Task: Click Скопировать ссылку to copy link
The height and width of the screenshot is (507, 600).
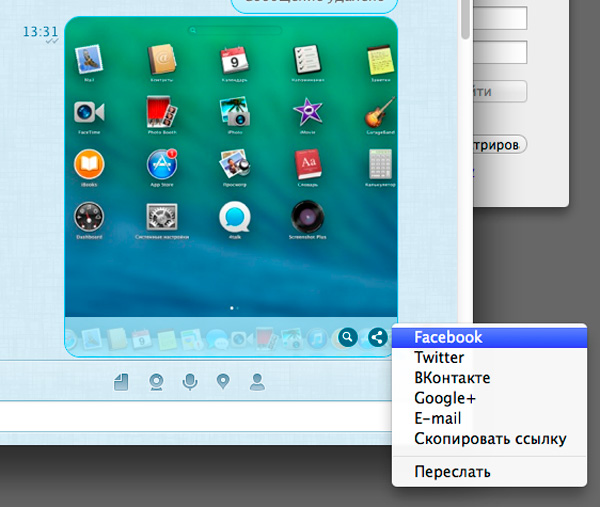Action: 488,438
